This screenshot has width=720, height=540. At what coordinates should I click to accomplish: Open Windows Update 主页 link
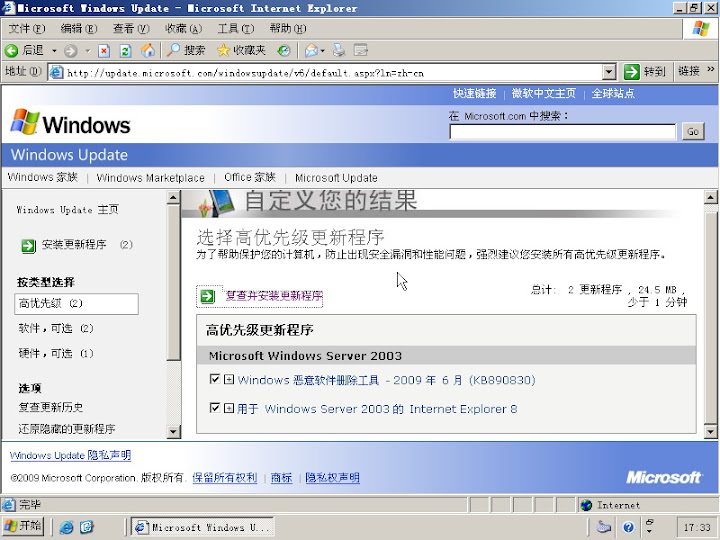68,210
